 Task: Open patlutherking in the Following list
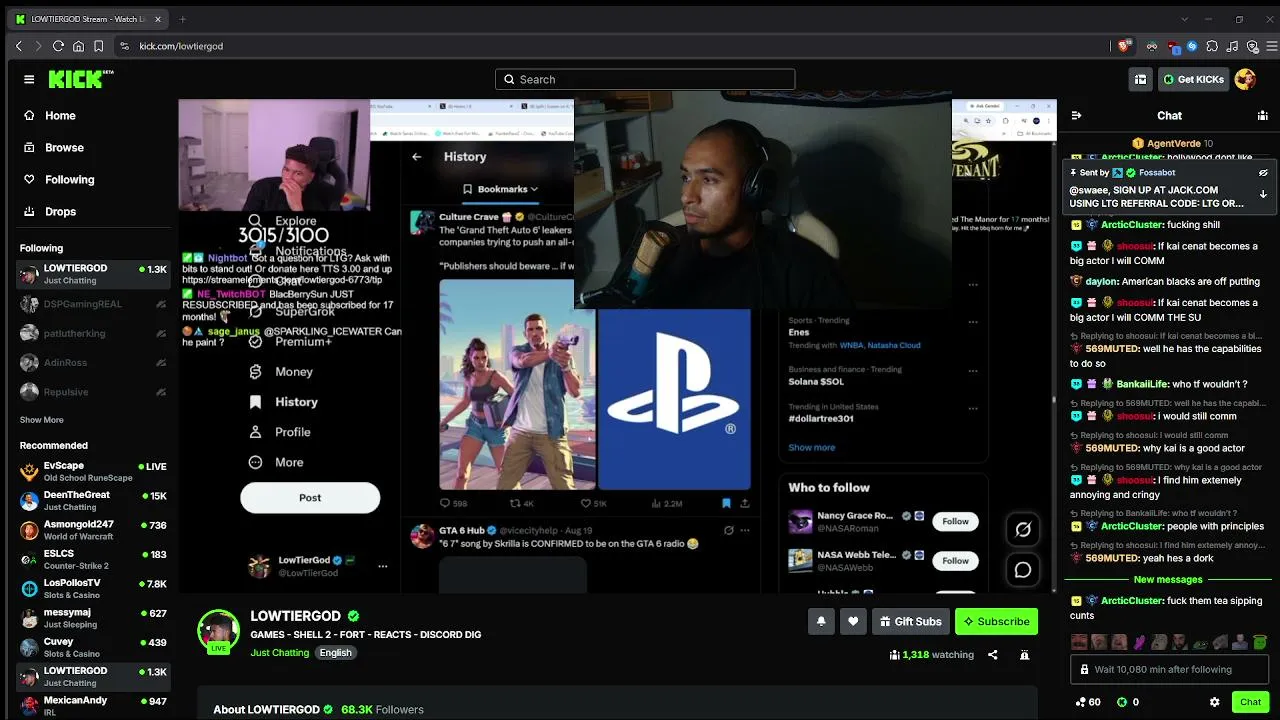94,333
